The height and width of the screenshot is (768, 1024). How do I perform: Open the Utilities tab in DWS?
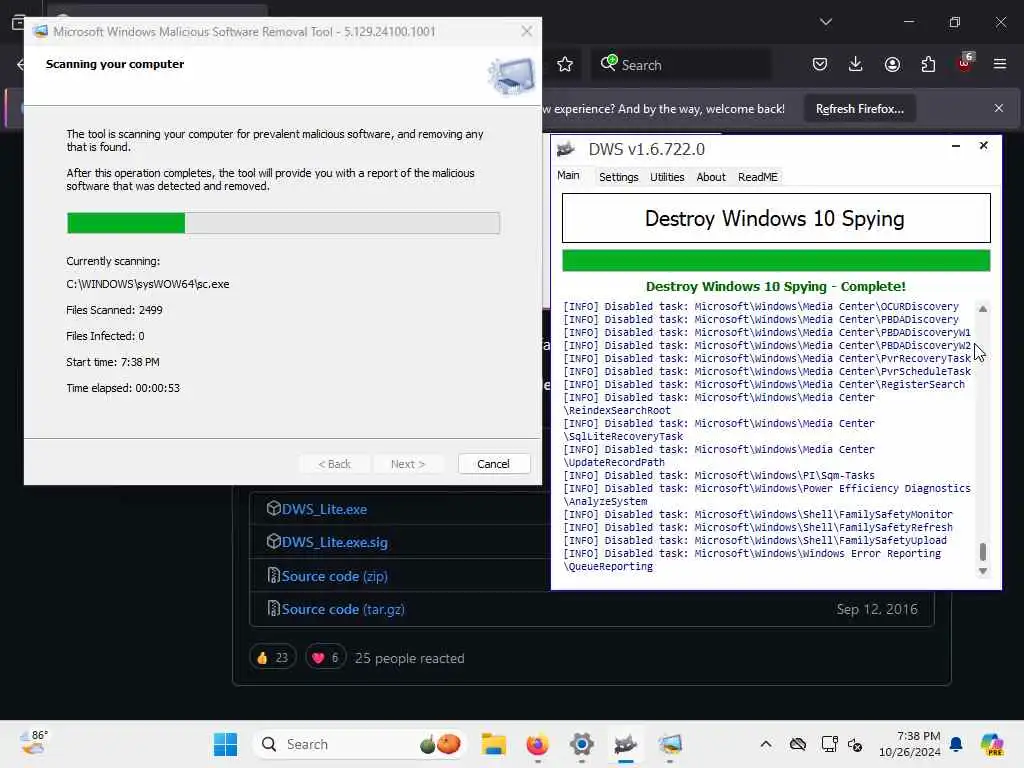pos(667,177)
